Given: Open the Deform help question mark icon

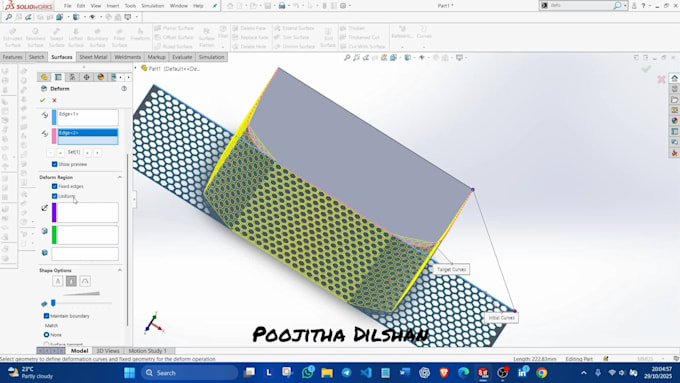Looking at the screenshot, I should [x=124, y=88].
